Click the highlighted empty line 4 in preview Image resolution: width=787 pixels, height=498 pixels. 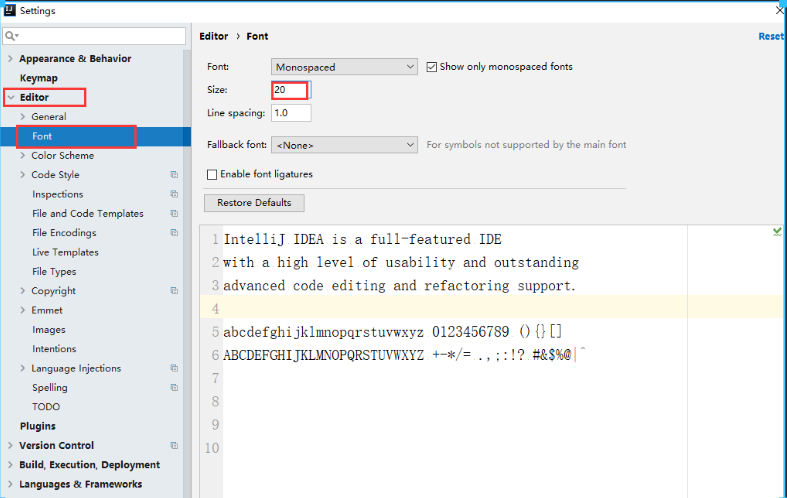click(x=492, y=307)
